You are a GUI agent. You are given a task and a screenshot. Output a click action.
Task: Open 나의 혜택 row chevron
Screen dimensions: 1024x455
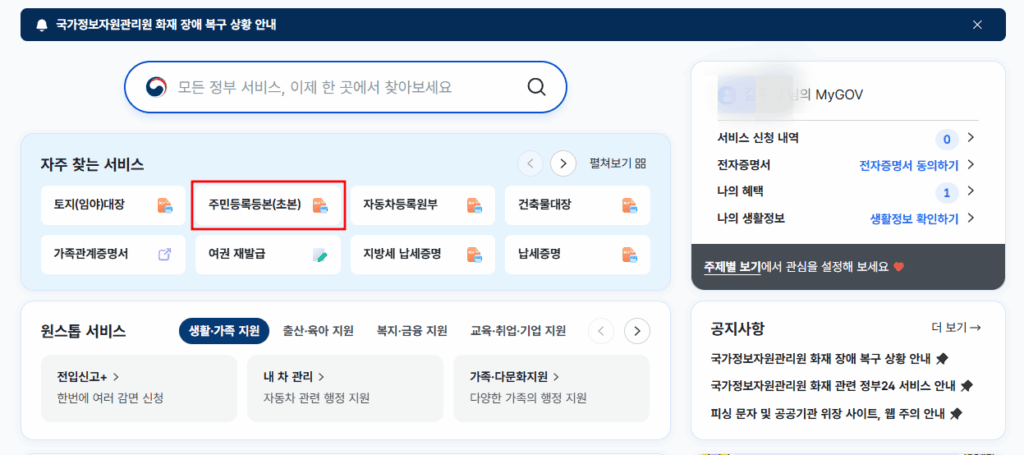click(x=971, y=191)
